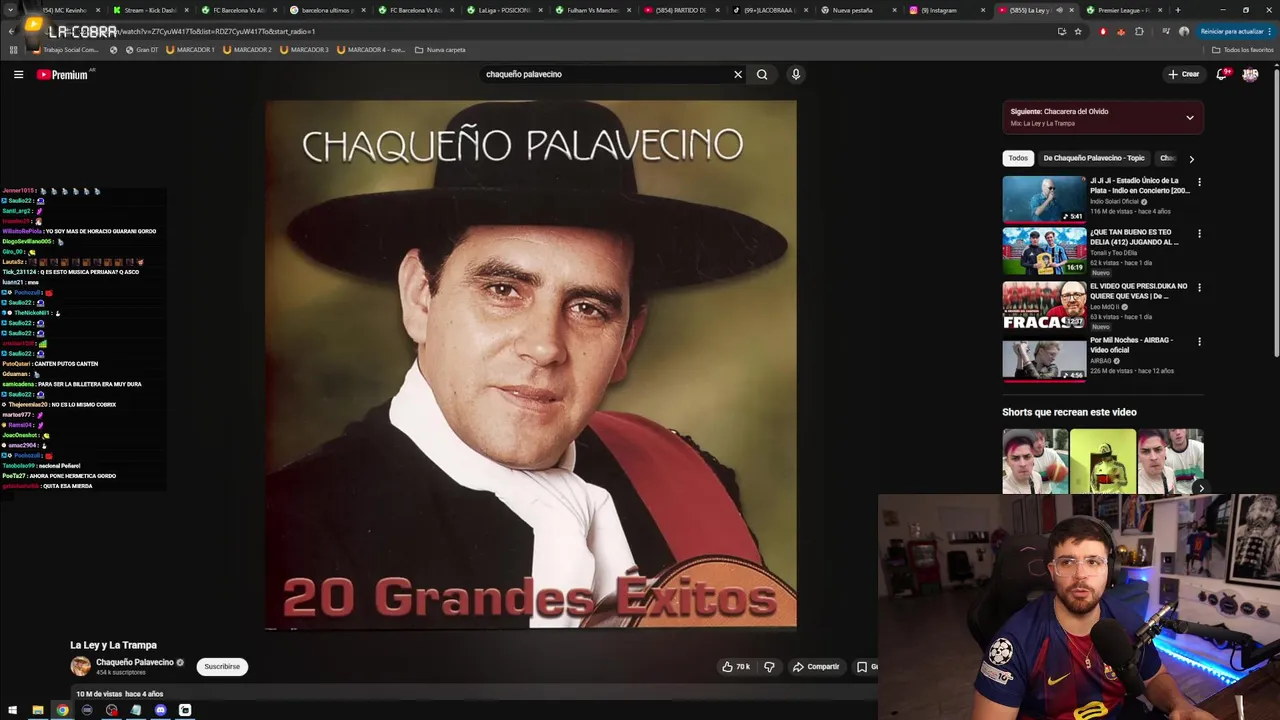Open the Por Mil Noches AIRBAG thumbnail

(1044, 359)
